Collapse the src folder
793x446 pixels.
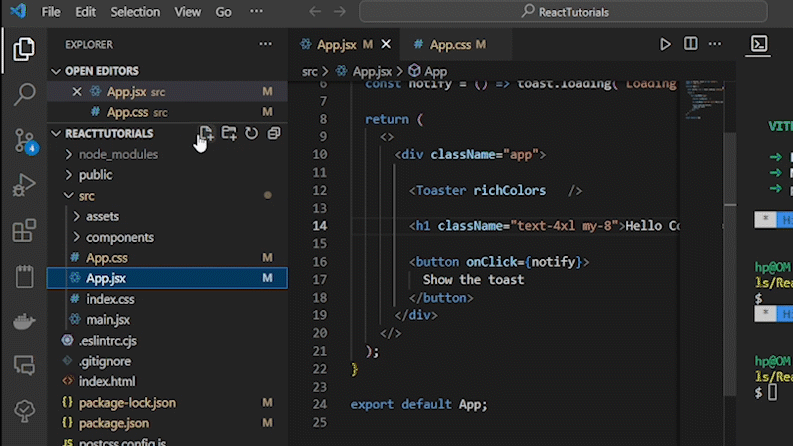[69, 196]
